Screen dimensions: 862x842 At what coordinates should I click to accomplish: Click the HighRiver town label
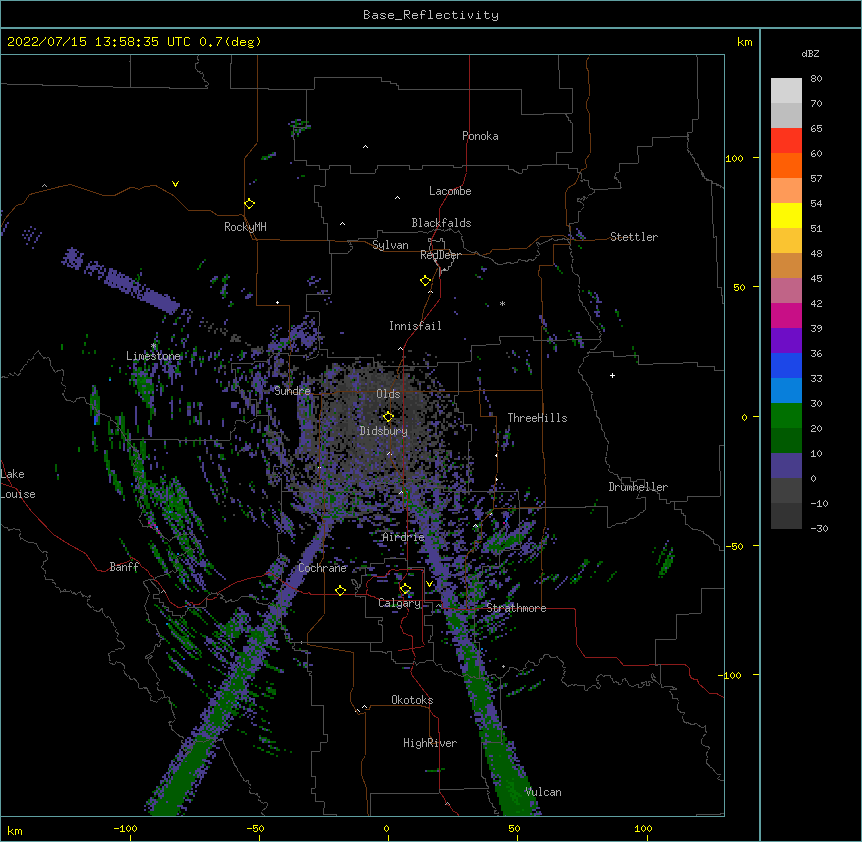pos(430,743)
